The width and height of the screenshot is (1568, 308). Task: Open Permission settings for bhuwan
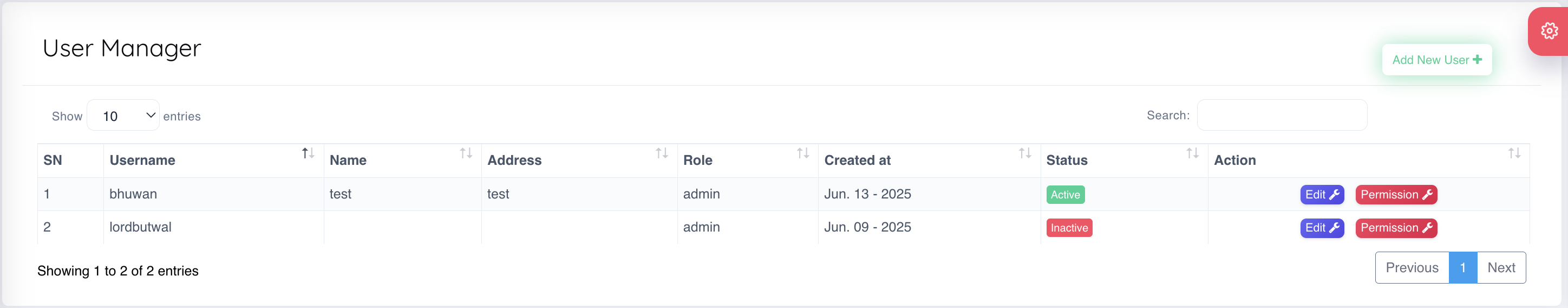1396,195
